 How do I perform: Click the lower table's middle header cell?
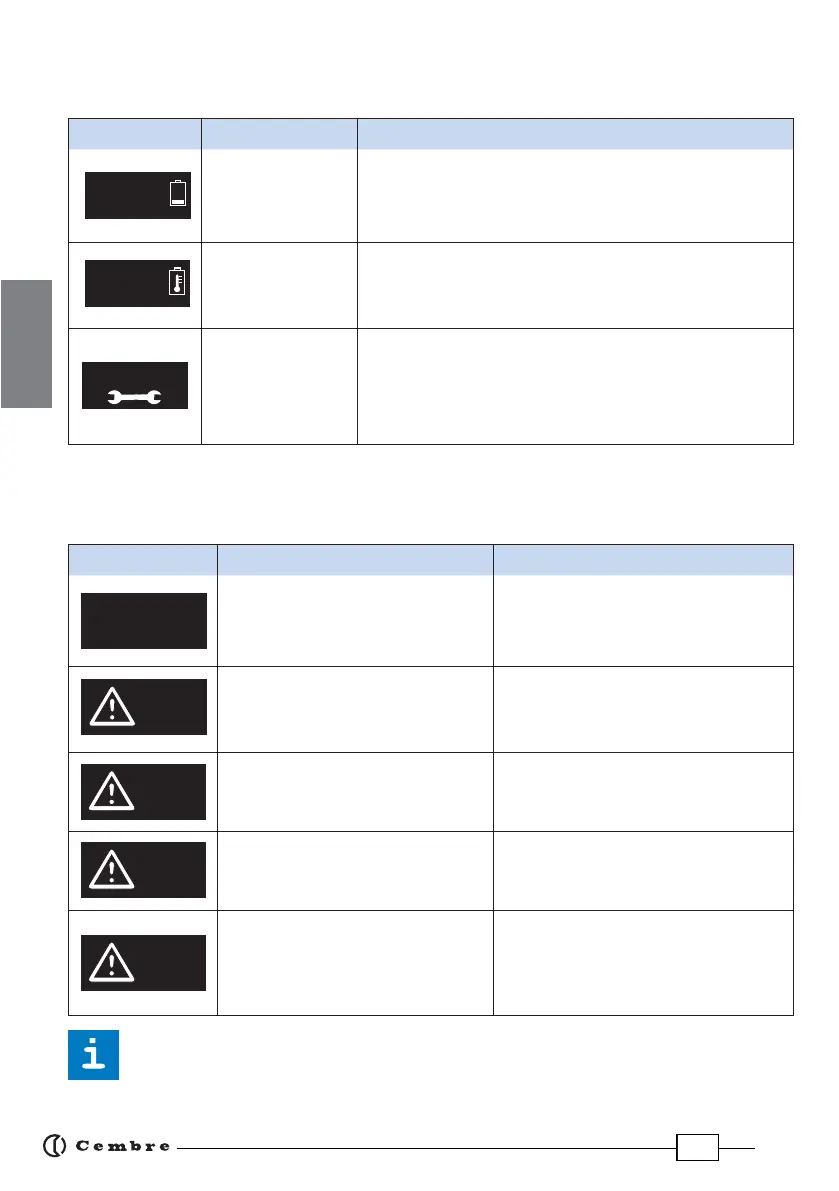click(x=355, y=559)
